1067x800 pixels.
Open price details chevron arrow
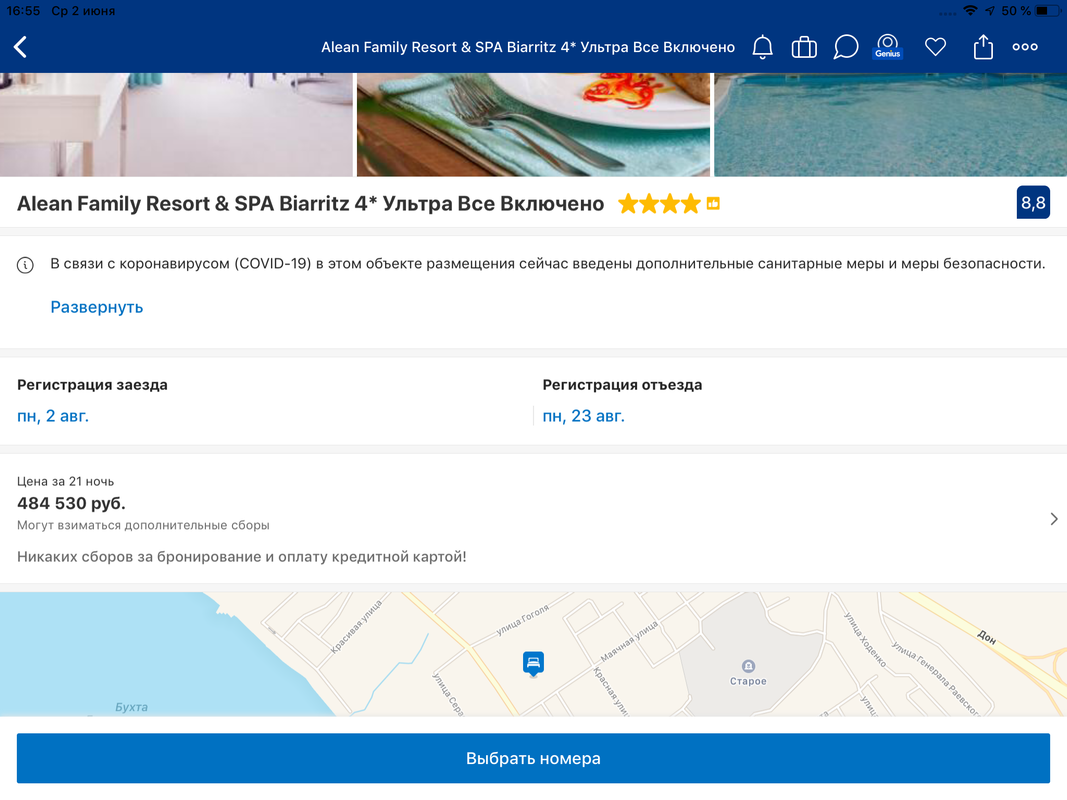tap(1053, 519)
